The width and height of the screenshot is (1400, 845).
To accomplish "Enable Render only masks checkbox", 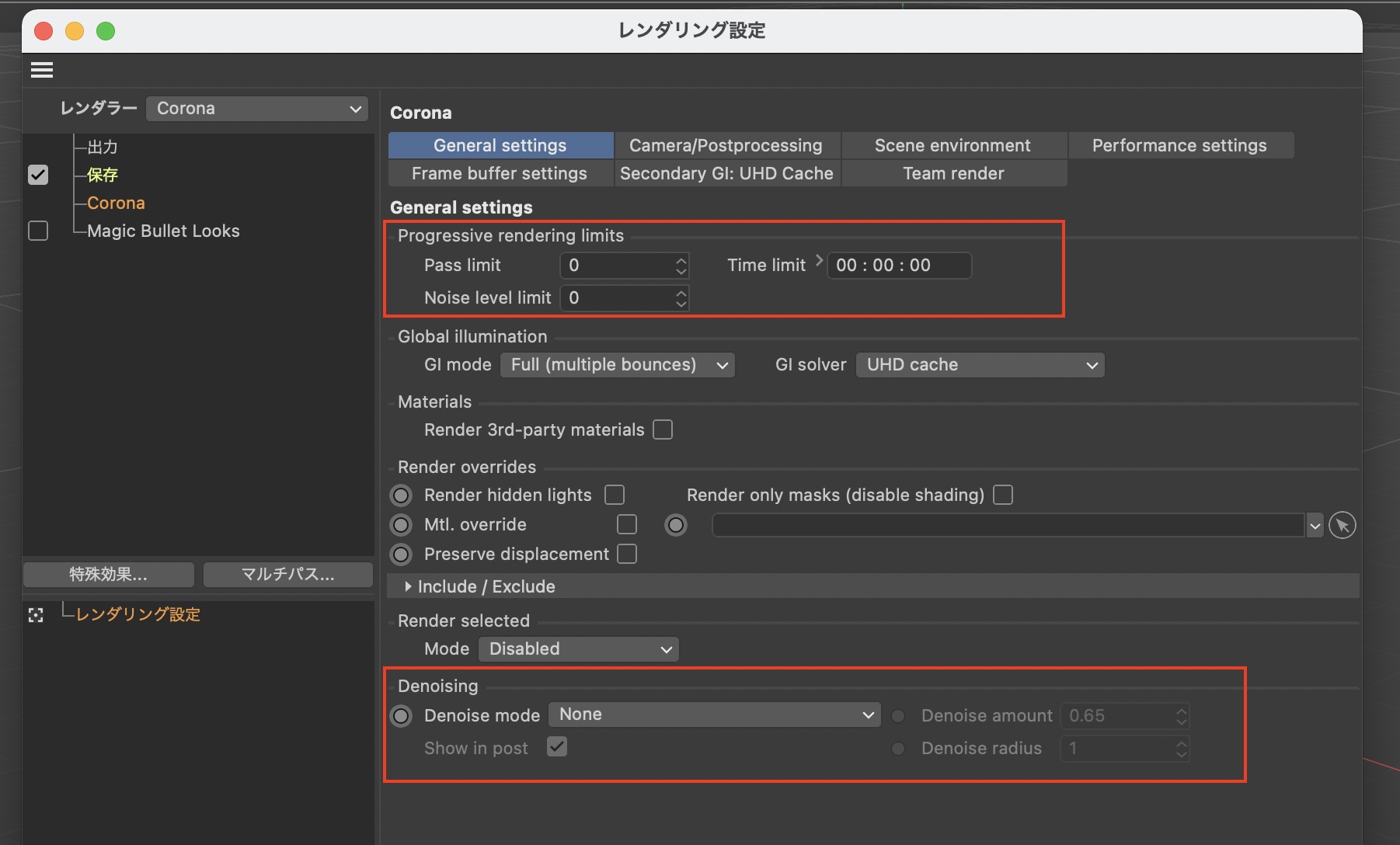I will 1003,496.
